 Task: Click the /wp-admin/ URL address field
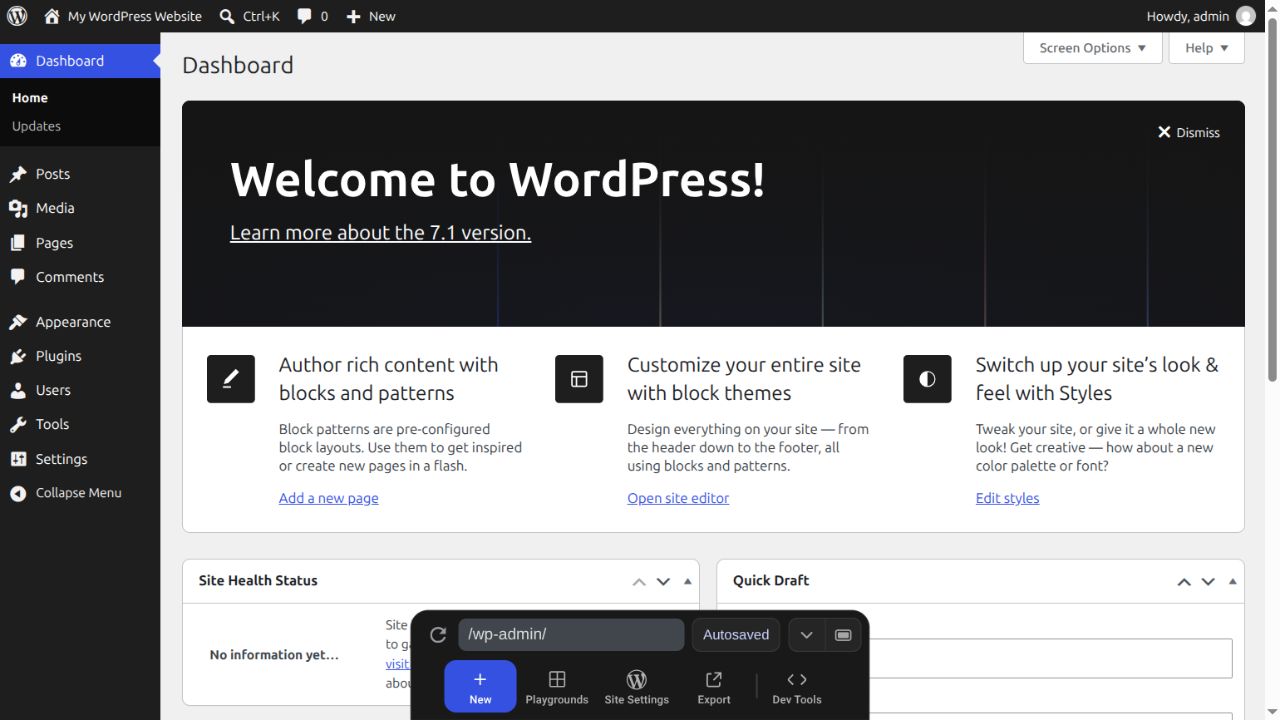pyautogui.click(x=571, y=635)
